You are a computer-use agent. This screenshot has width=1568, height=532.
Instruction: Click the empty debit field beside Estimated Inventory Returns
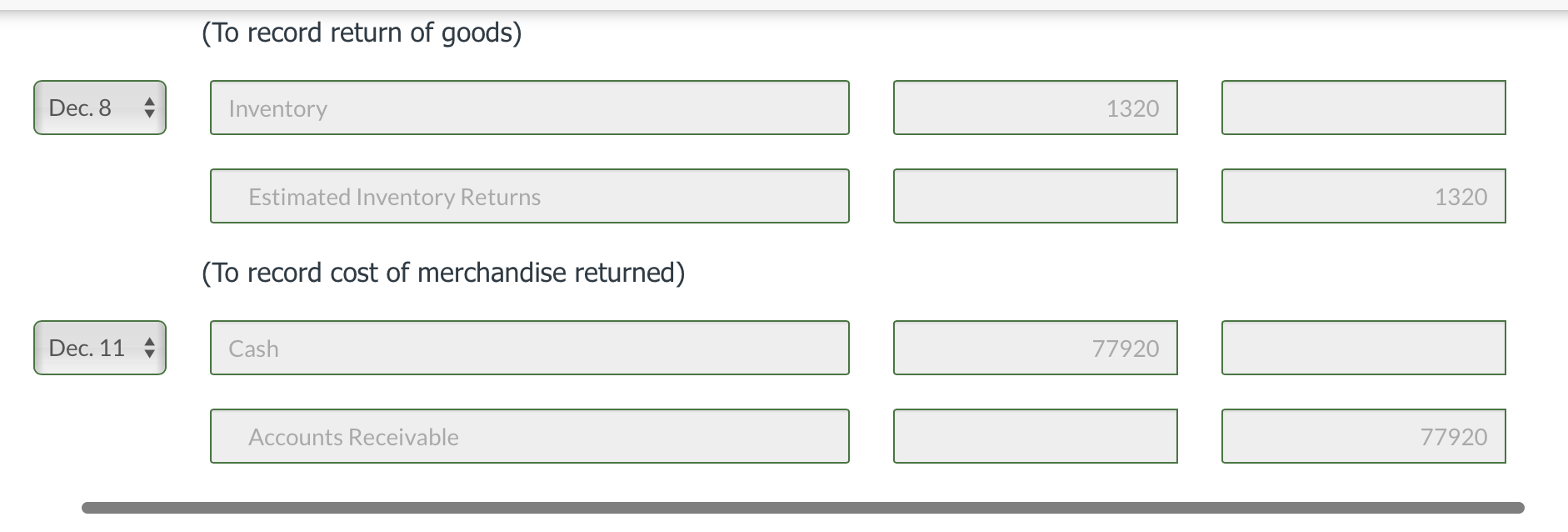tap(1034, 196)
